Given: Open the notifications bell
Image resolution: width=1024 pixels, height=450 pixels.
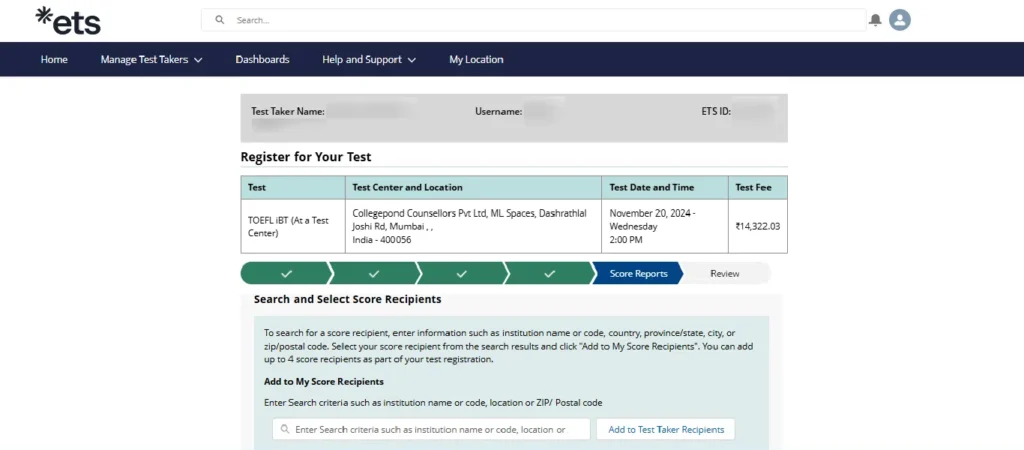Looking at the screenshot, I should [875, 20].
